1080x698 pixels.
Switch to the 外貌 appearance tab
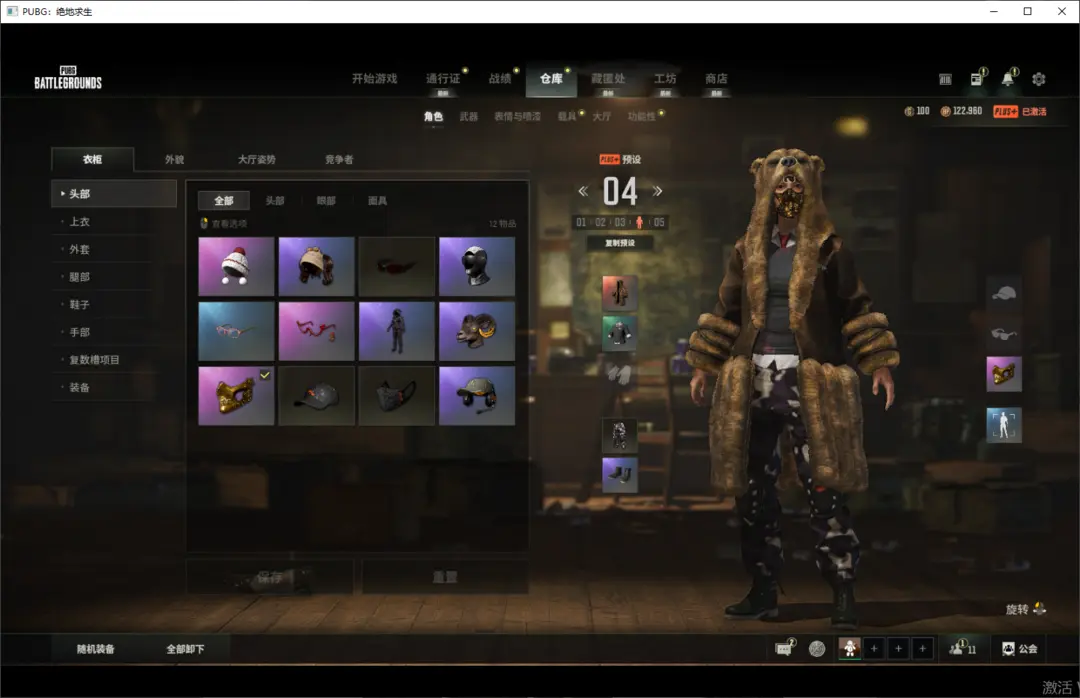tap(175, 159)
